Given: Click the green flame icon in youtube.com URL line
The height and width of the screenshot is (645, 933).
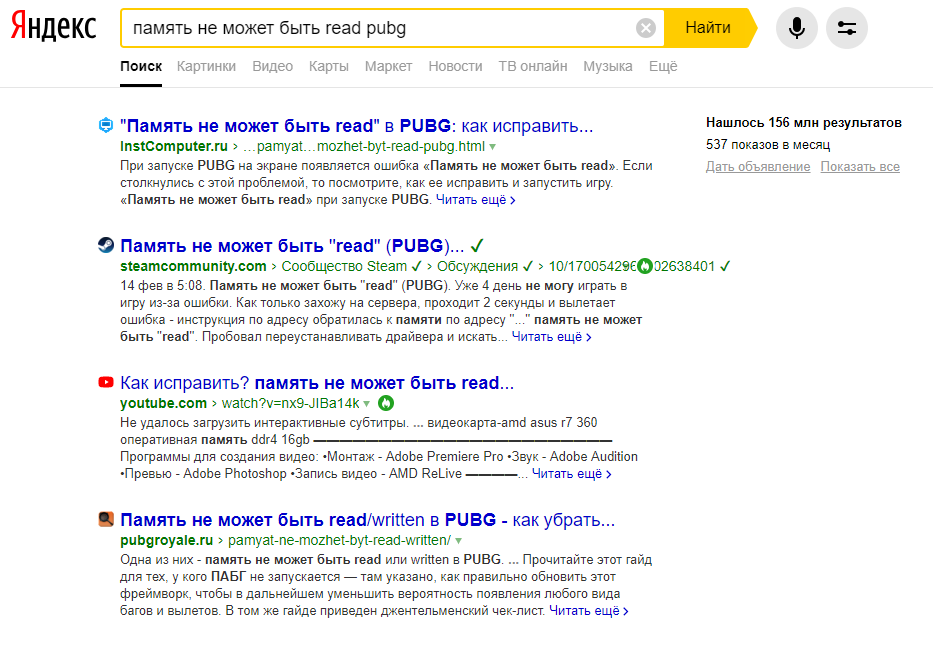Looking at the screenshot, I should 386,403.
